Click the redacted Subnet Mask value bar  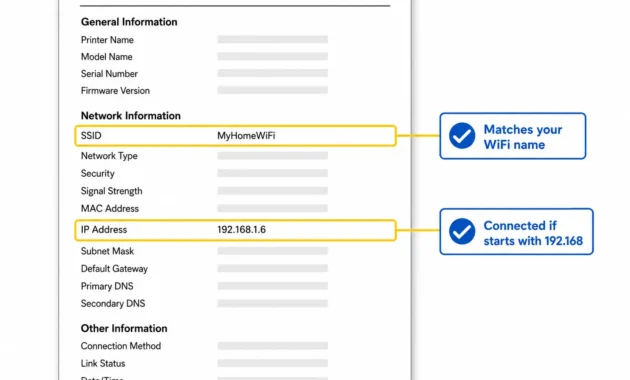pyautogui.click(x=272, y=251)
